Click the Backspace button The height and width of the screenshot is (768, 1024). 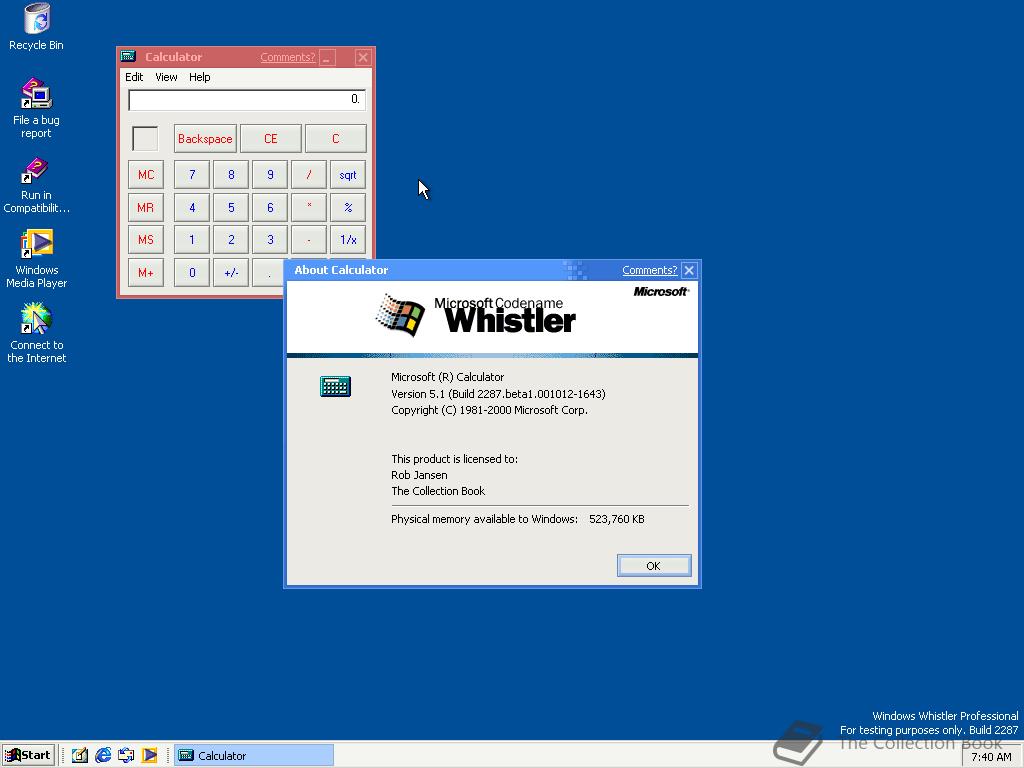(205, 138)
